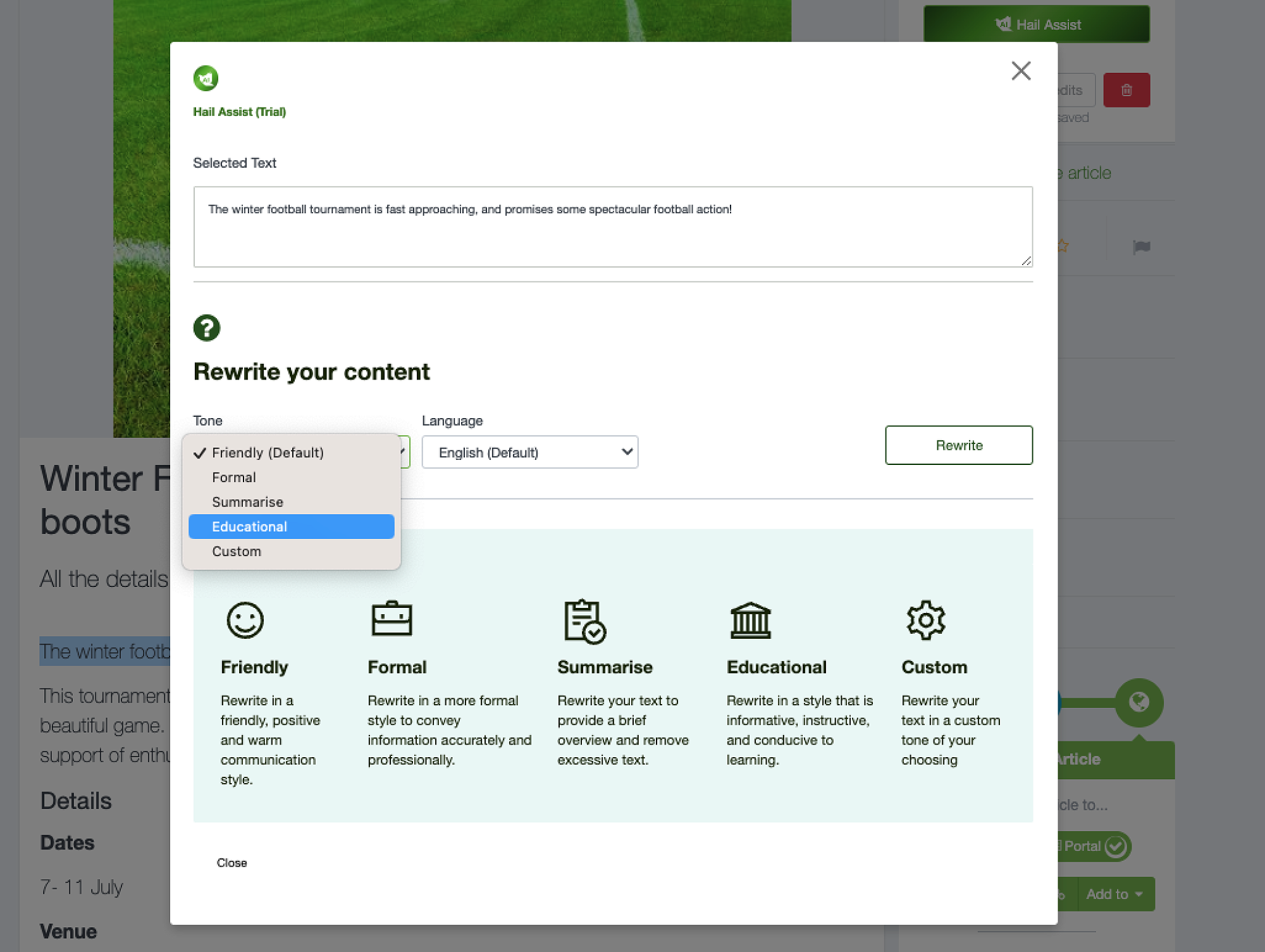Click the green help question mark icon
This screenshot has height=952, width=1265.
click(x=206, y=328)
